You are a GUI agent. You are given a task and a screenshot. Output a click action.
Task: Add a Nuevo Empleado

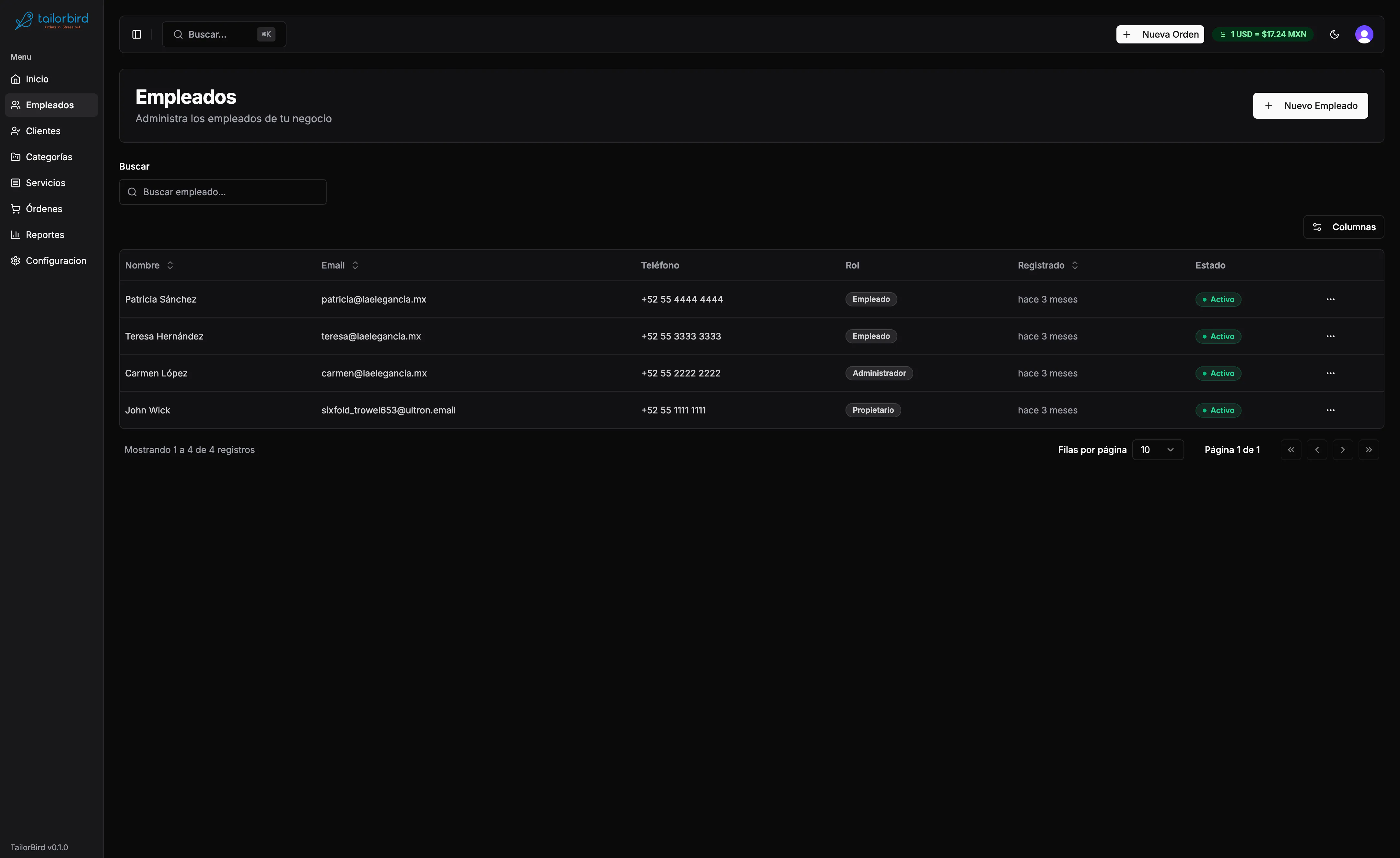click(1310, 106)
